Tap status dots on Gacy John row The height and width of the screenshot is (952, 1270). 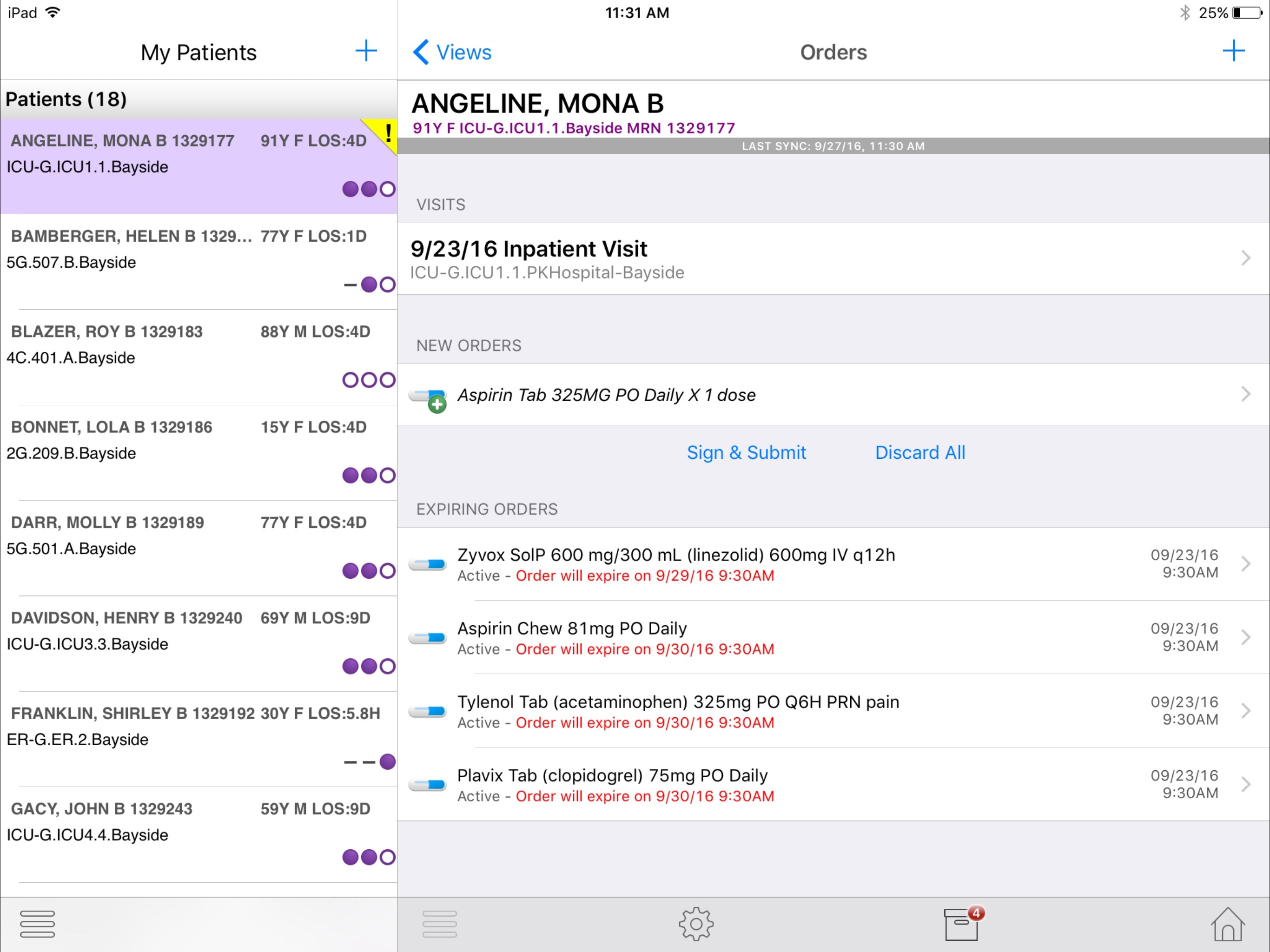pyautogui.click(x=369, y=857)
